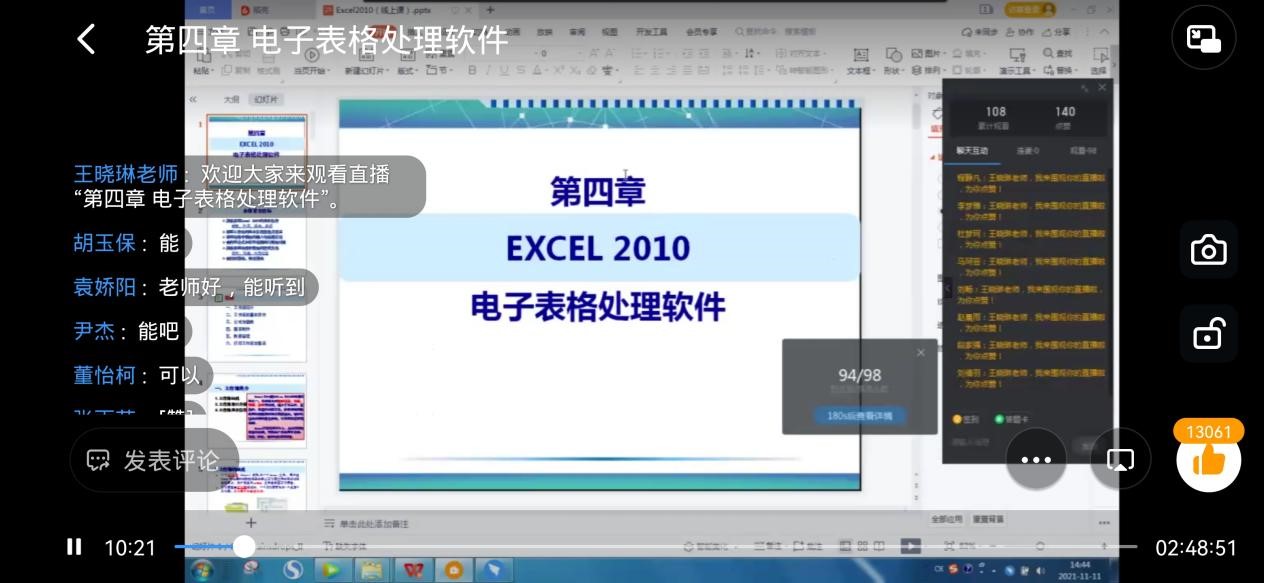Click taskbar clock showing 14:44
The width and height of the screenshot is (1264, 583).
(1080, 570)
